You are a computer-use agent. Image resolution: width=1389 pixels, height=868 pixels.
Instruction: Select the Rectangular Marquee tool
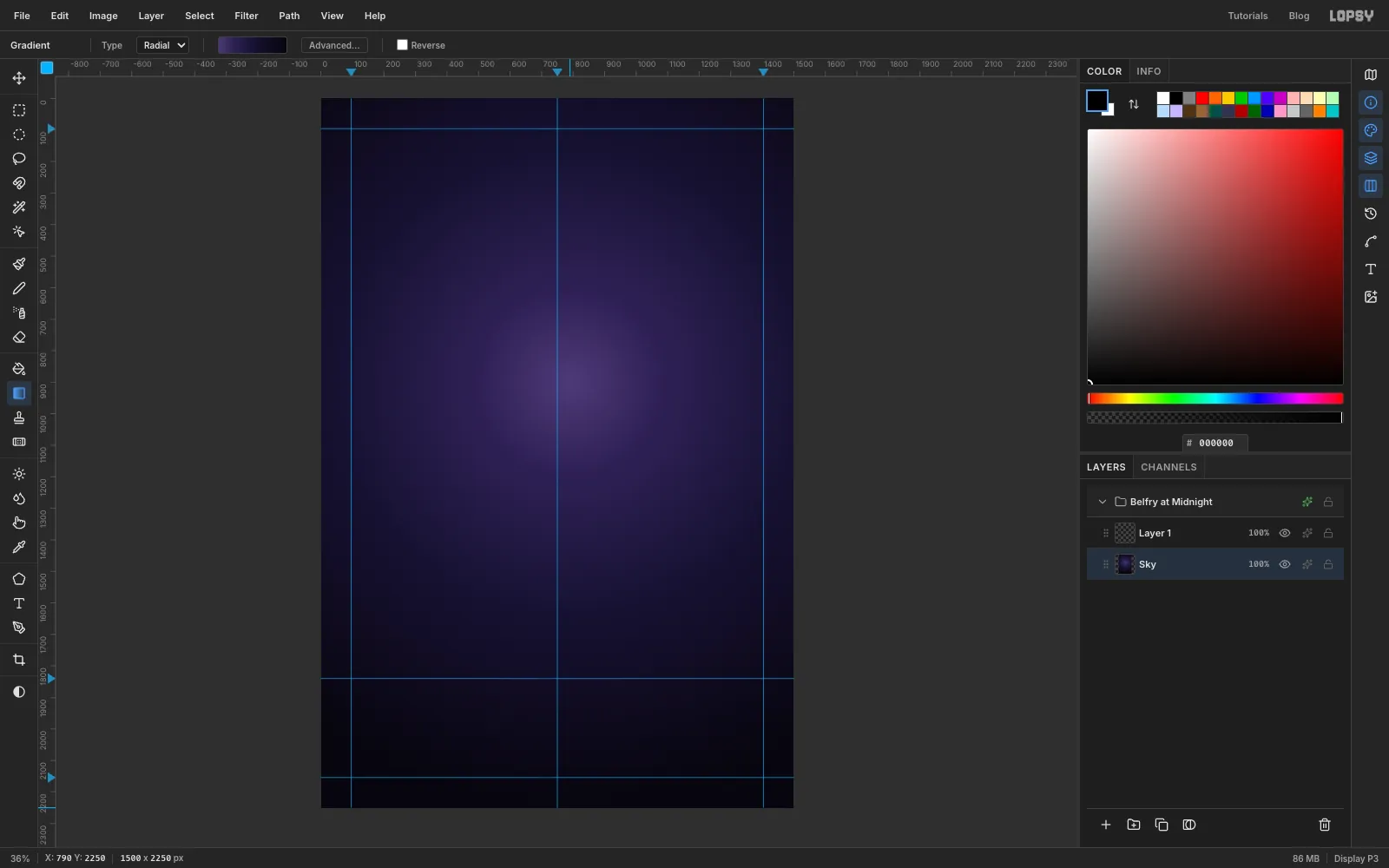click(18, 110)
